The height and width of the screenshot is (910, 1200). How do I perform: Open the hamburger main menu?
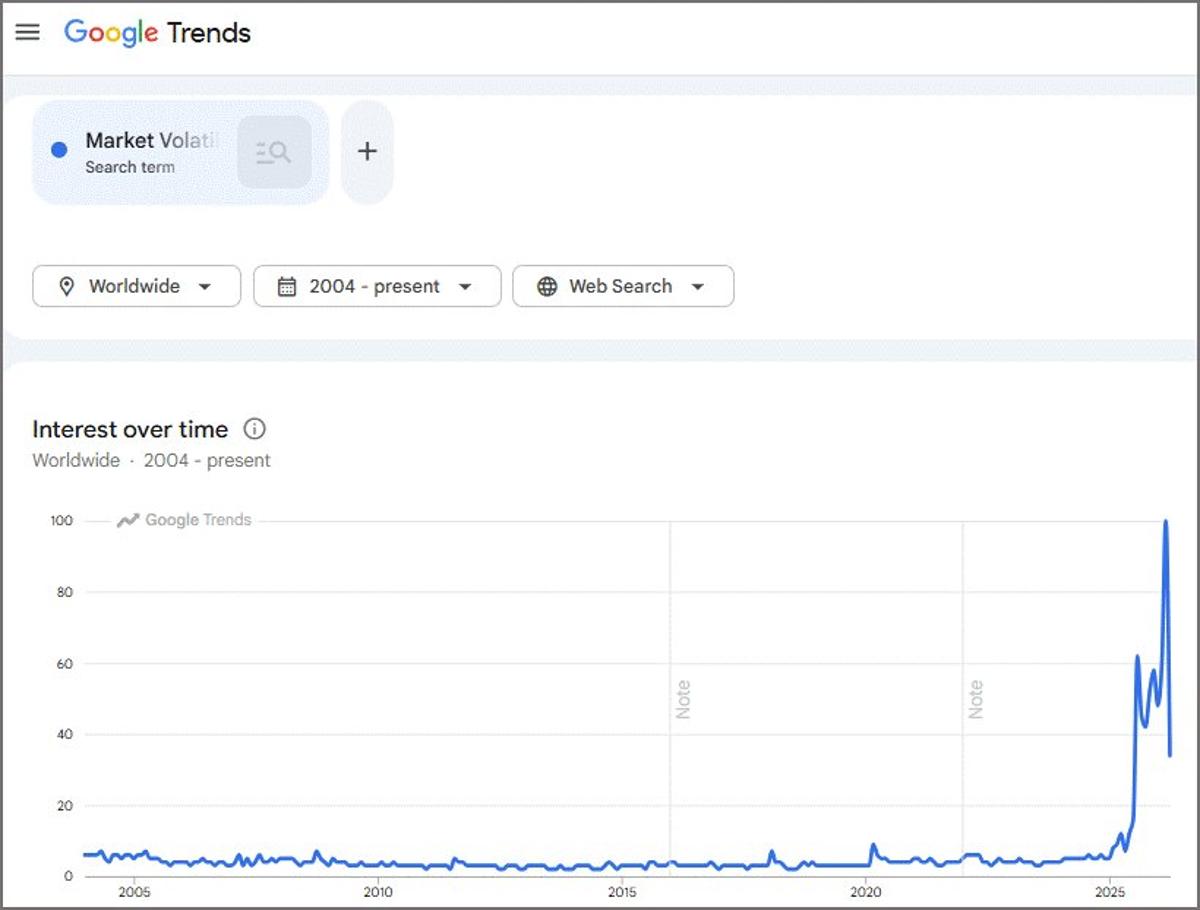pyautogui.click(x=28, y=32)
